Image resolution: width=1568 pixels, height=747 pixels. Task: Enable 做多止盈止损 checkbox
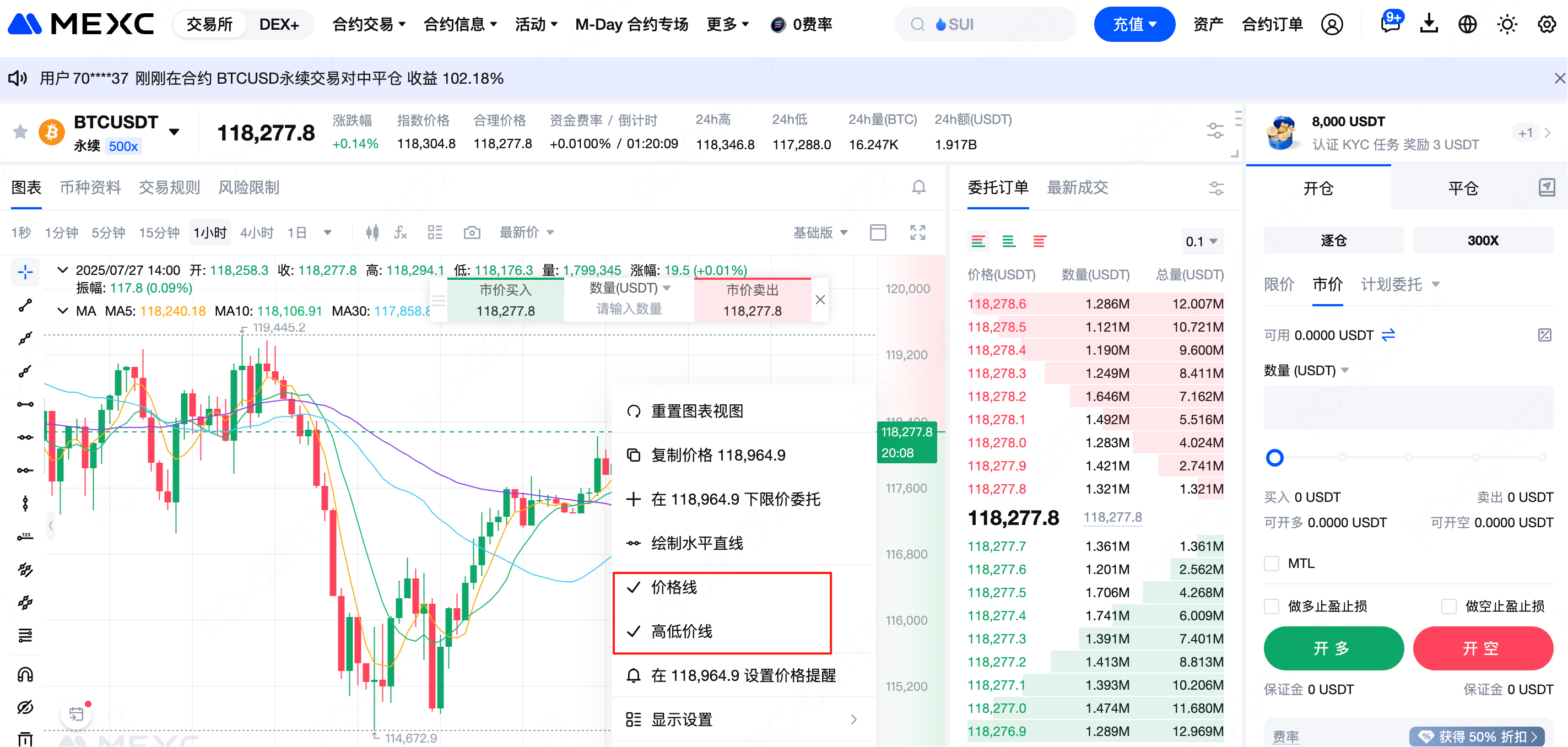point(1272,607)
